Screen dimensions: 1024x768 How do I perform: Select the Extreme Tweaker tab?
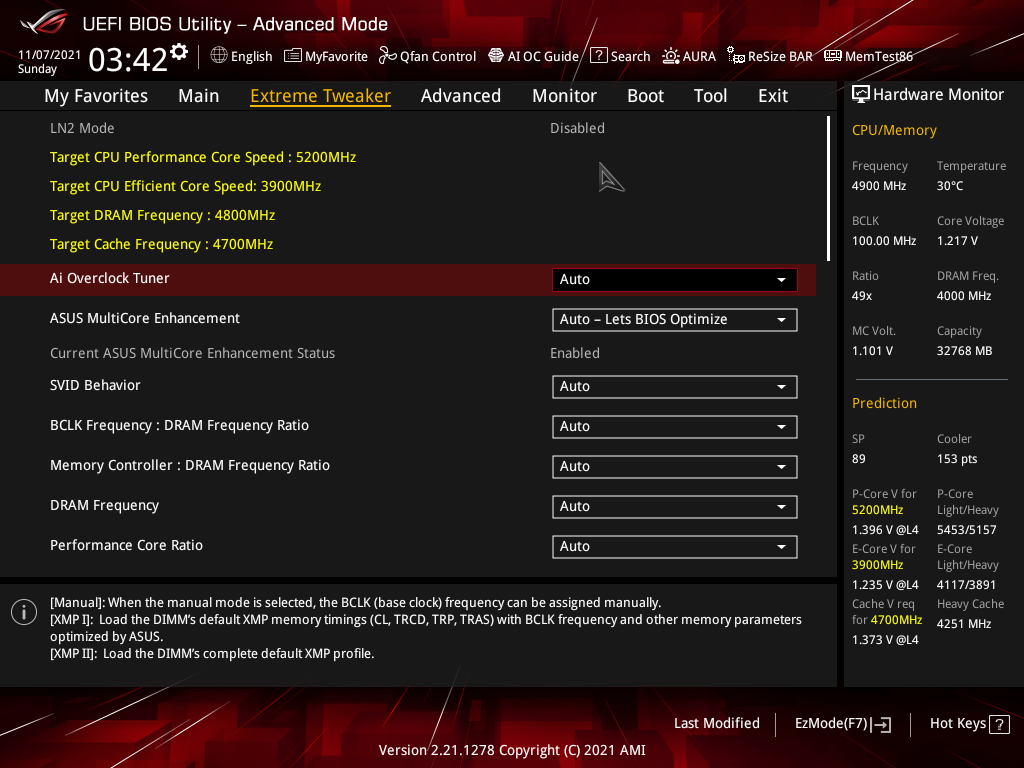click(x=321, y=96)
